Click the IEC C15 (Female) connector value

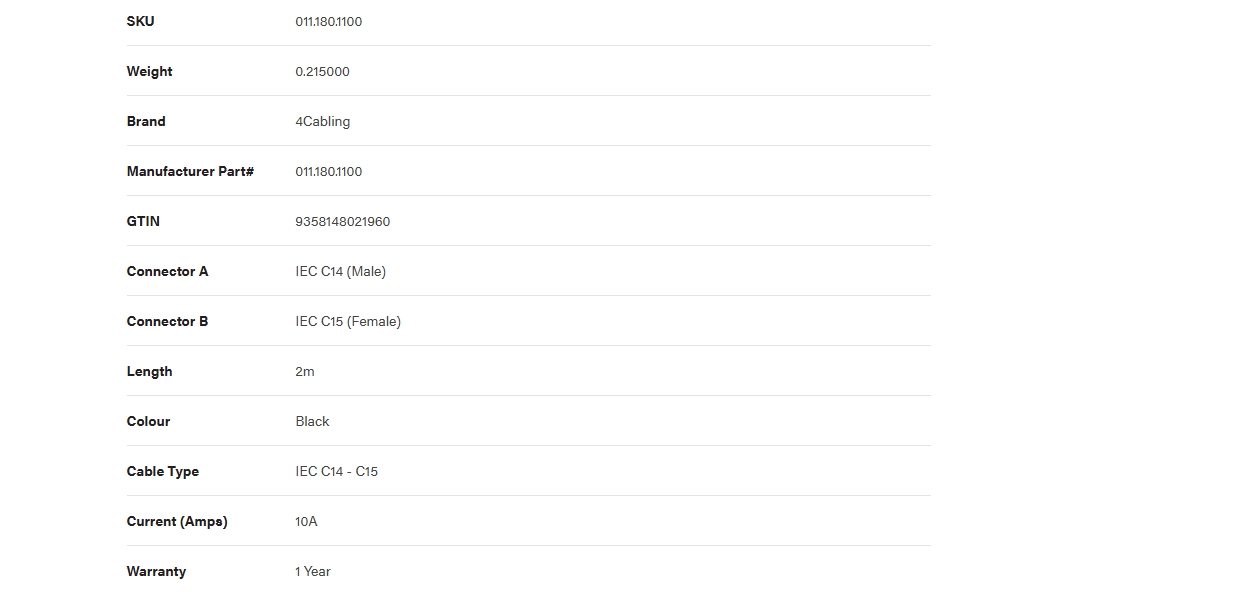pos(348,321)
